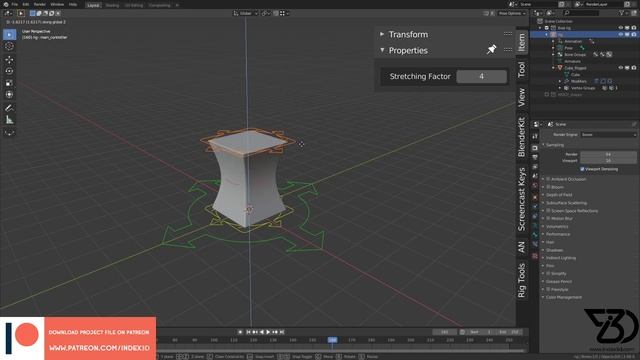
Task: Open the World properties tab icon
Action: point(535,186)
